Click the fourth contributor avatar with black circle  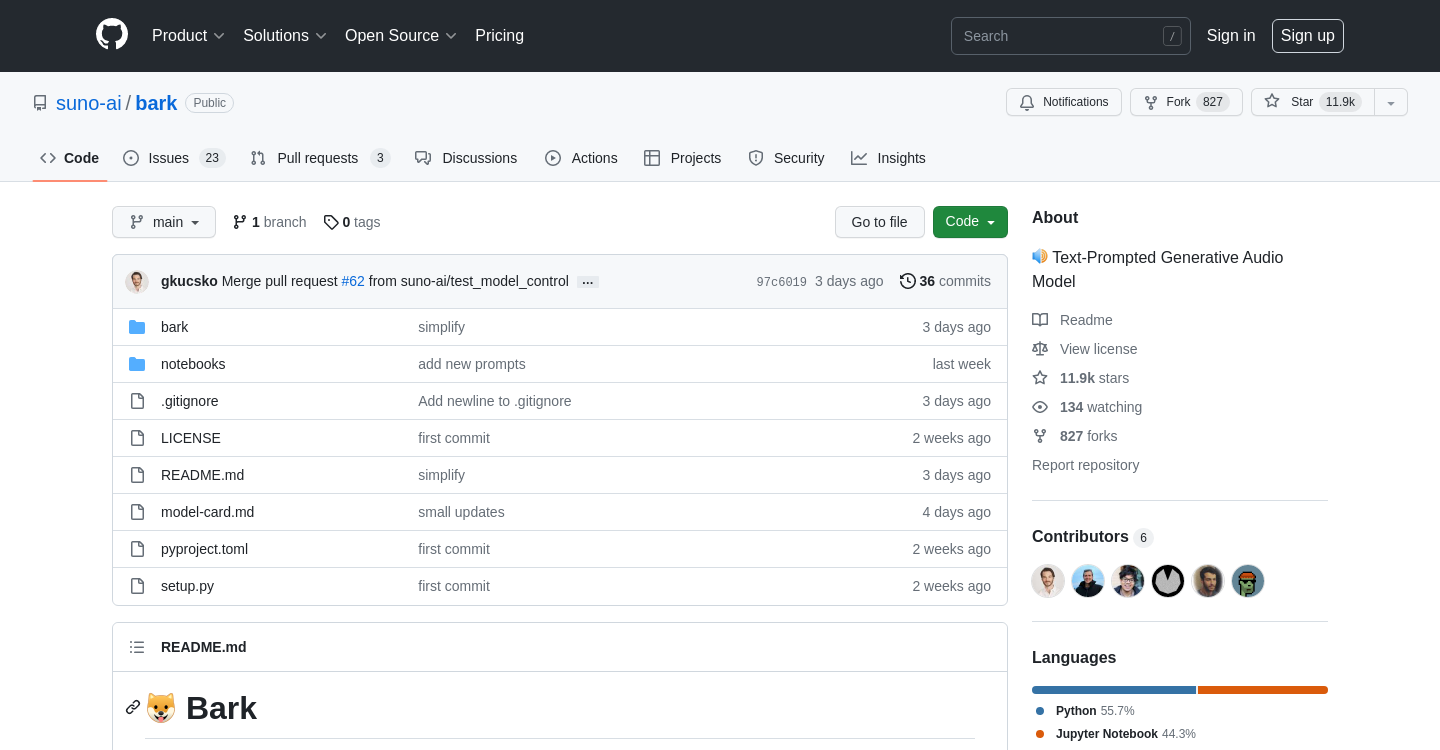tap(1168, 581)
